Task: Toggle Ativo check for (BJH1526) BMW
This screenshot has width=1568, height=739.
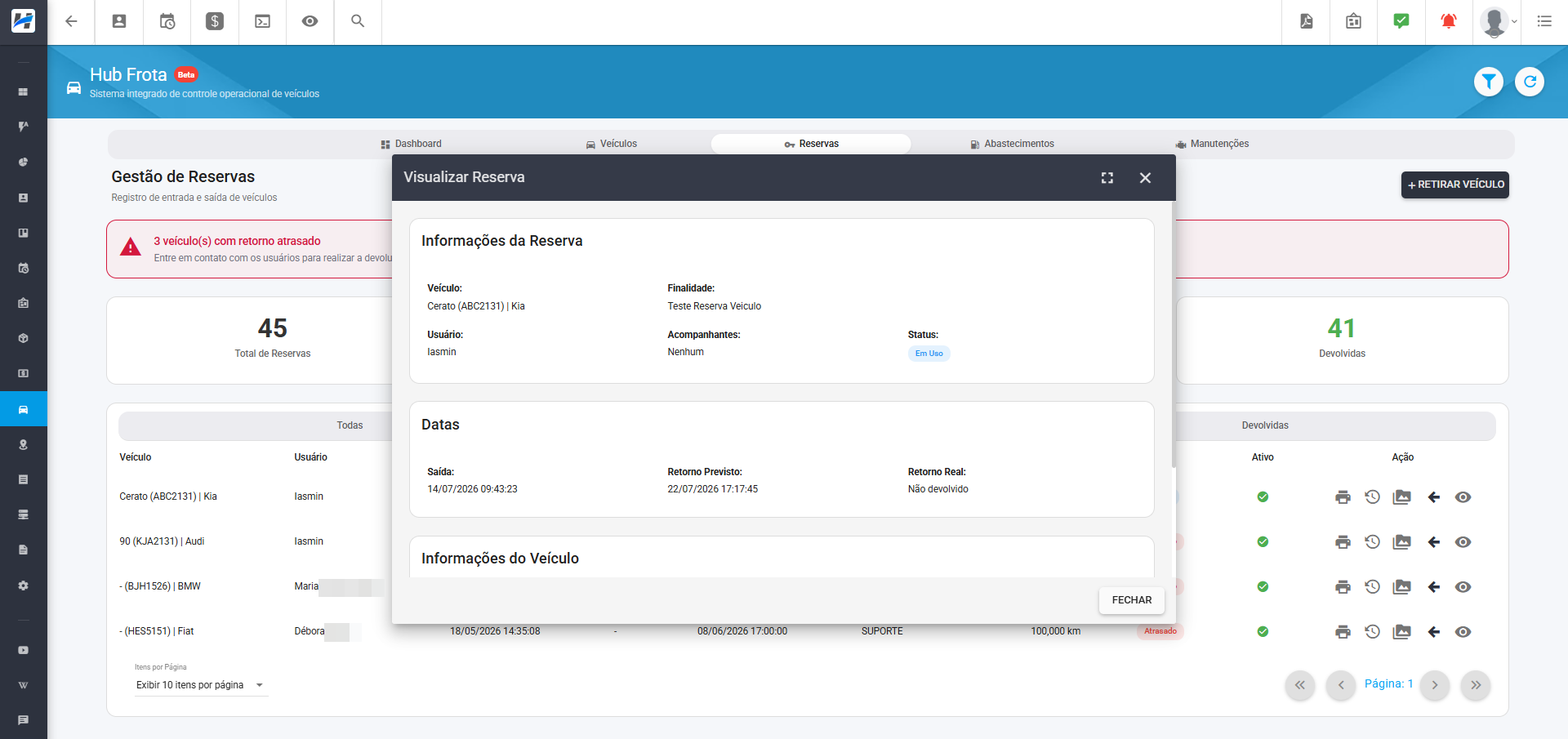Action: pos(1263,586)
